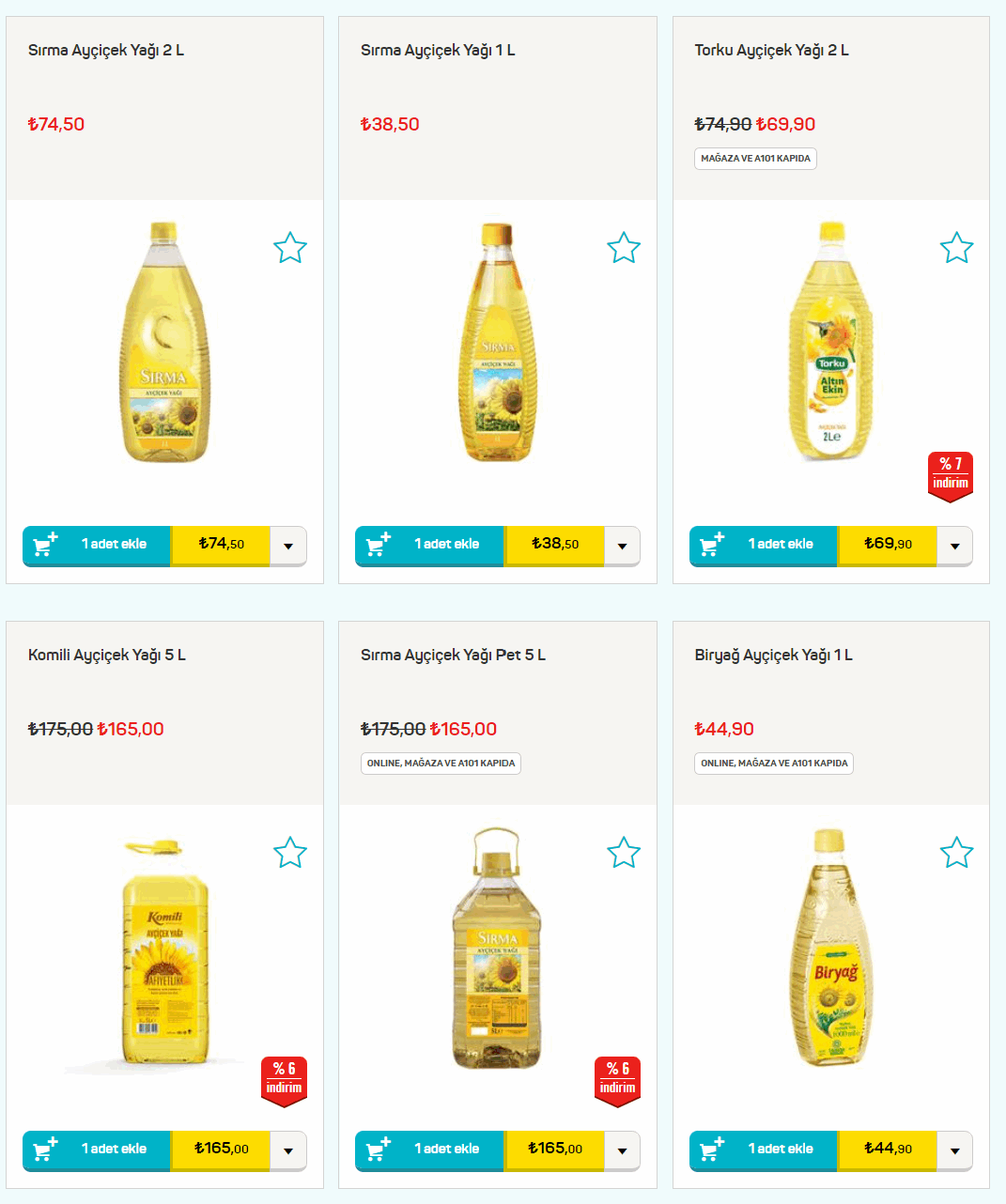
Task: Expand quantity dropdown next to ₺69,90 Torku
Action: point(955,546)
